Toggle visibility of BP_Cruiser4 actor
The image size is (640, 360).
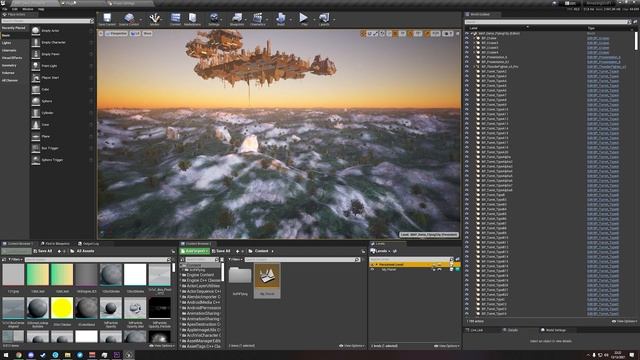pyautogui.click(x=467, y=52)
